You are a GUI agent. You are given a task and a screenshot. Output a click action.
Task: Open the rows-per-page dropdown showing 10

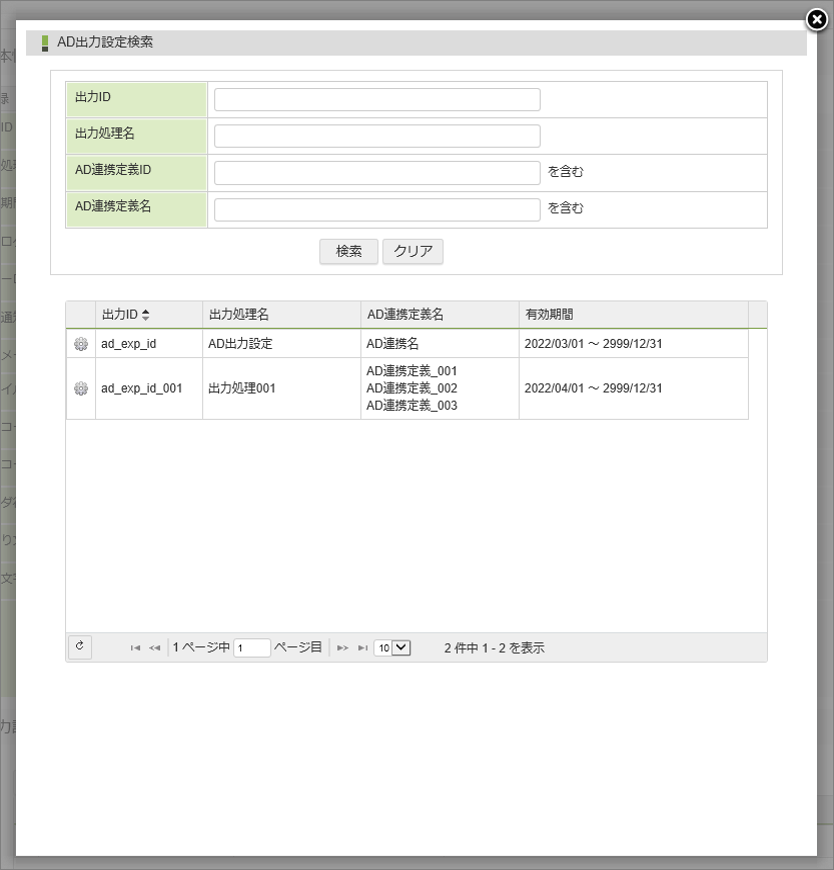point(392,648)
